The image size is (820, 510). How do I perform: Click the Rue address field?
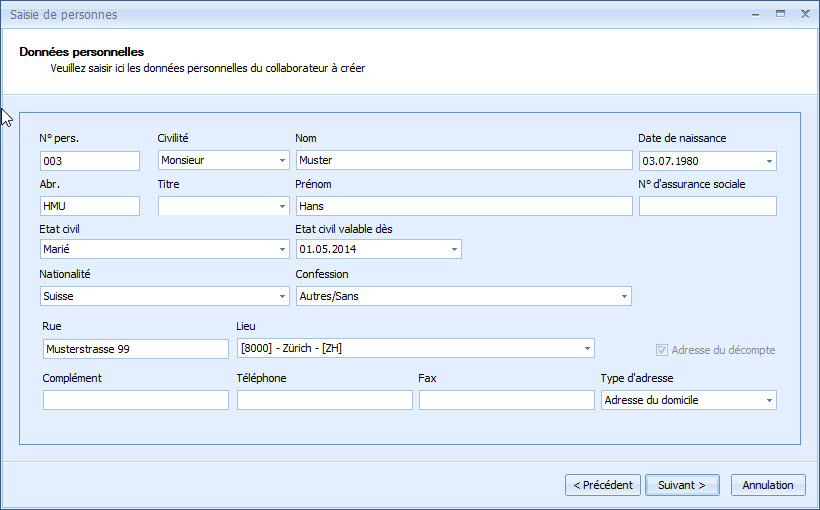[135, 349]
